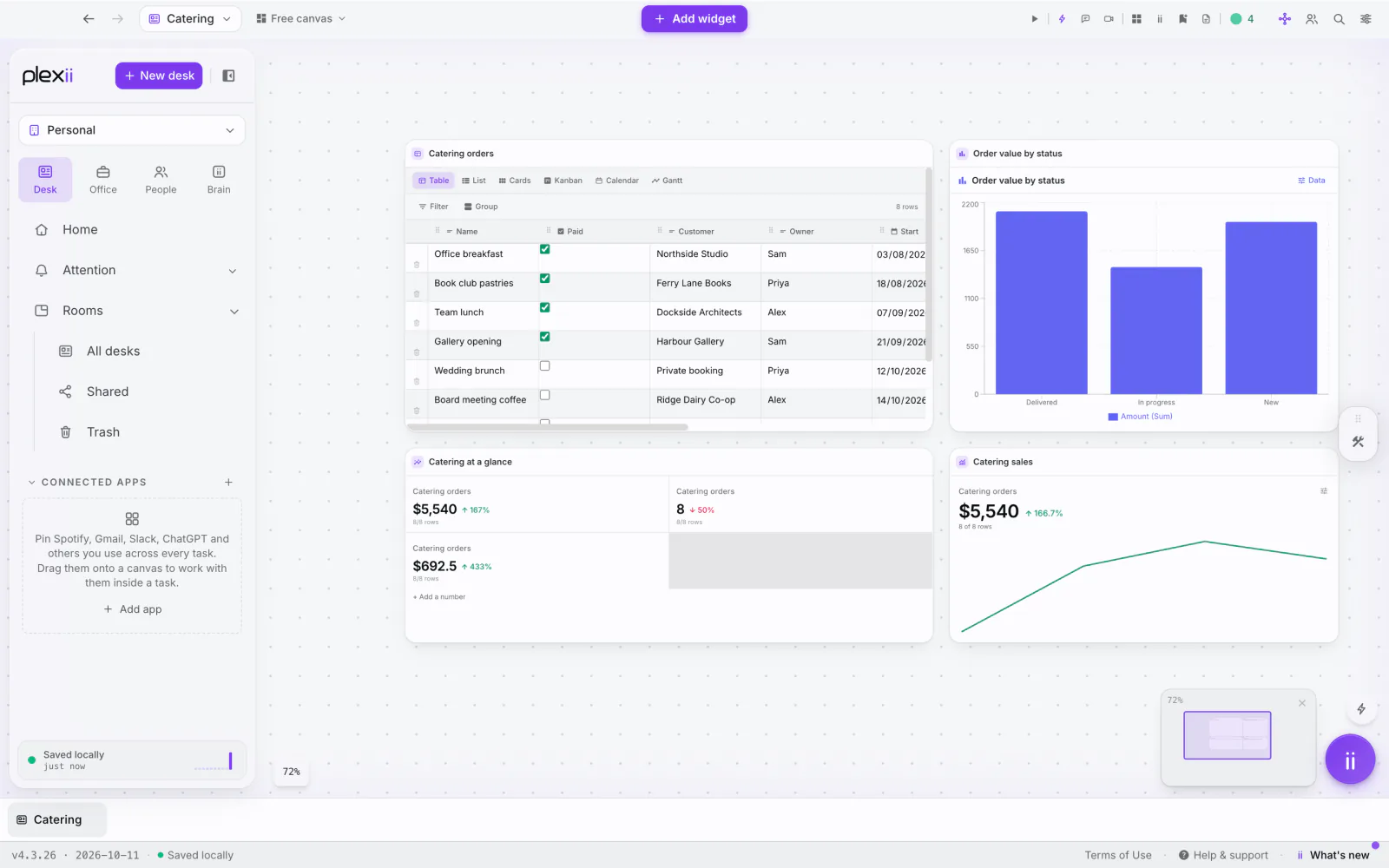Switch to the Gantt view tab
The height and width of the screenshot is (868, 1389).
[x=667, y=181]
